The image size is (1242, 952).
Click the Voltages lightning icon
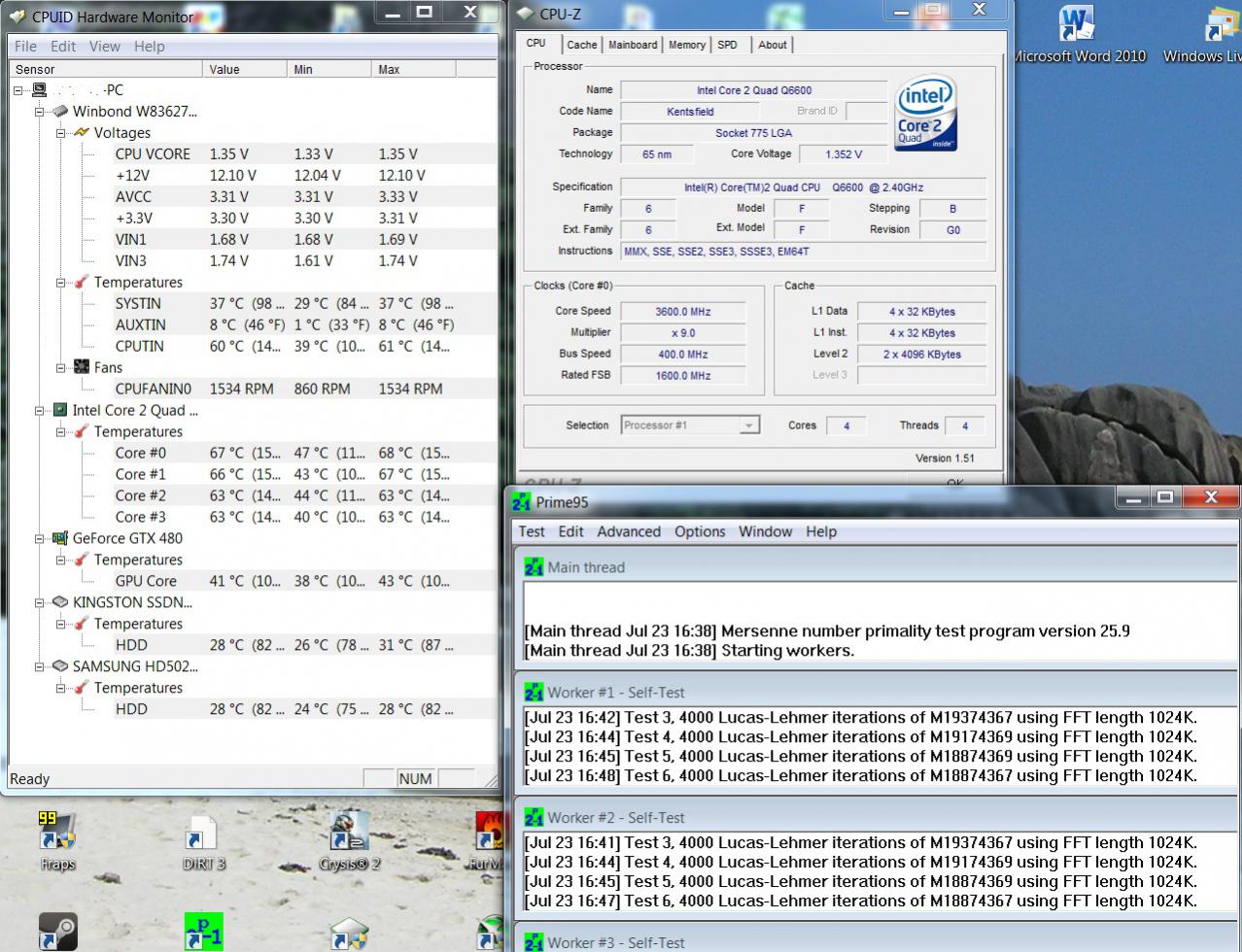82,133
